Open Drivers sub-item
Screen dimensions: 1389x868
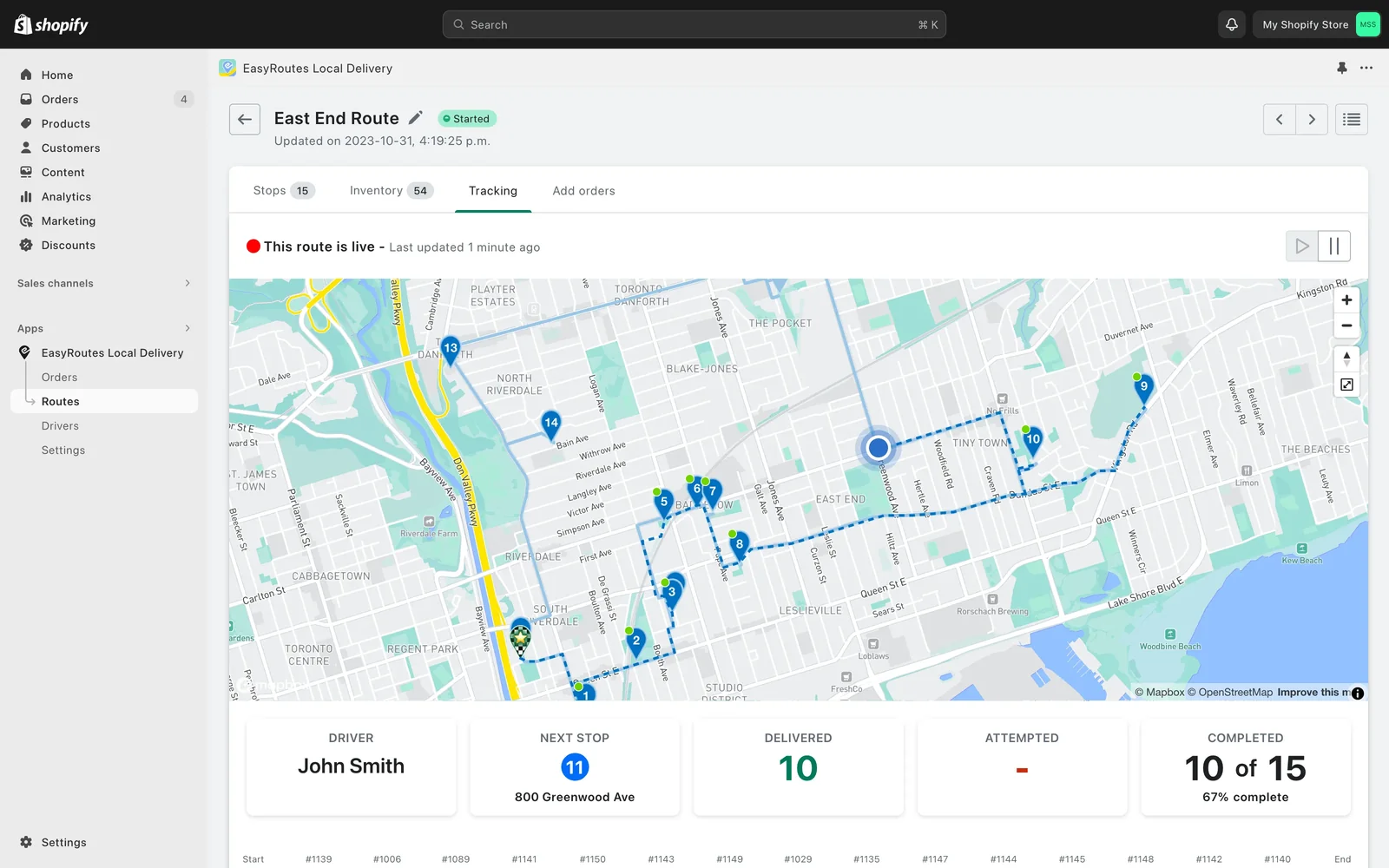60,425
